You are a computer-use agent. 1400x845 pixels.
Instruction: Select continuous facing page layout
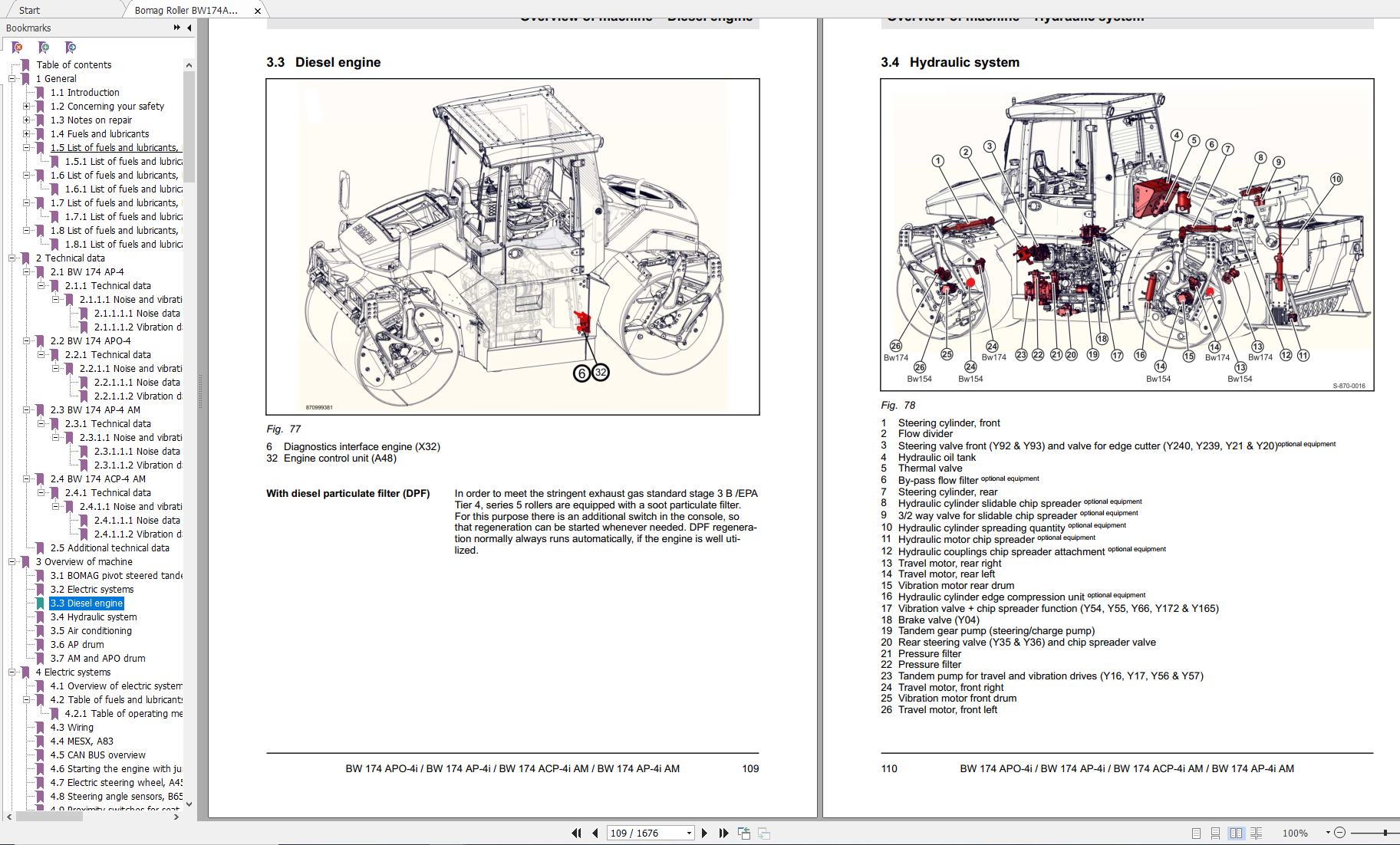[1256, 833]
